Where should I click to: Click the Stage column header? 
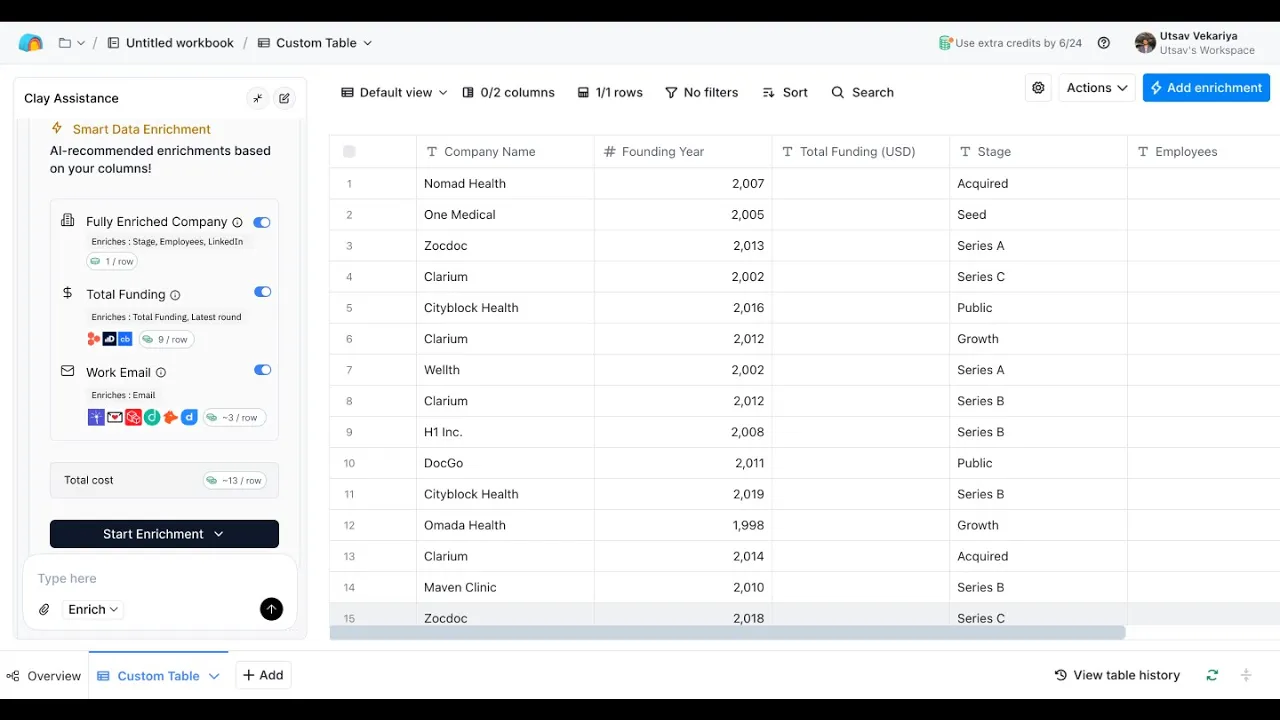[1039, 152]
